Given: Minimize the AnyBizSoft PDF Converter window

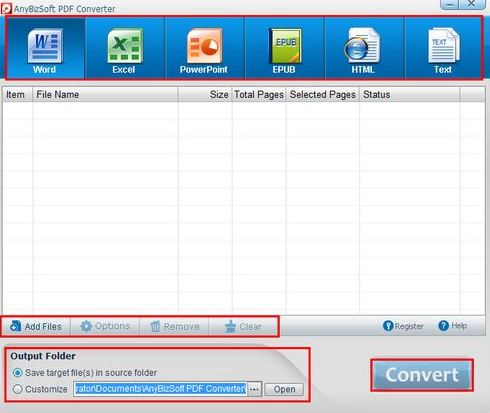Looking at the screenshot, I should [450, 4].
